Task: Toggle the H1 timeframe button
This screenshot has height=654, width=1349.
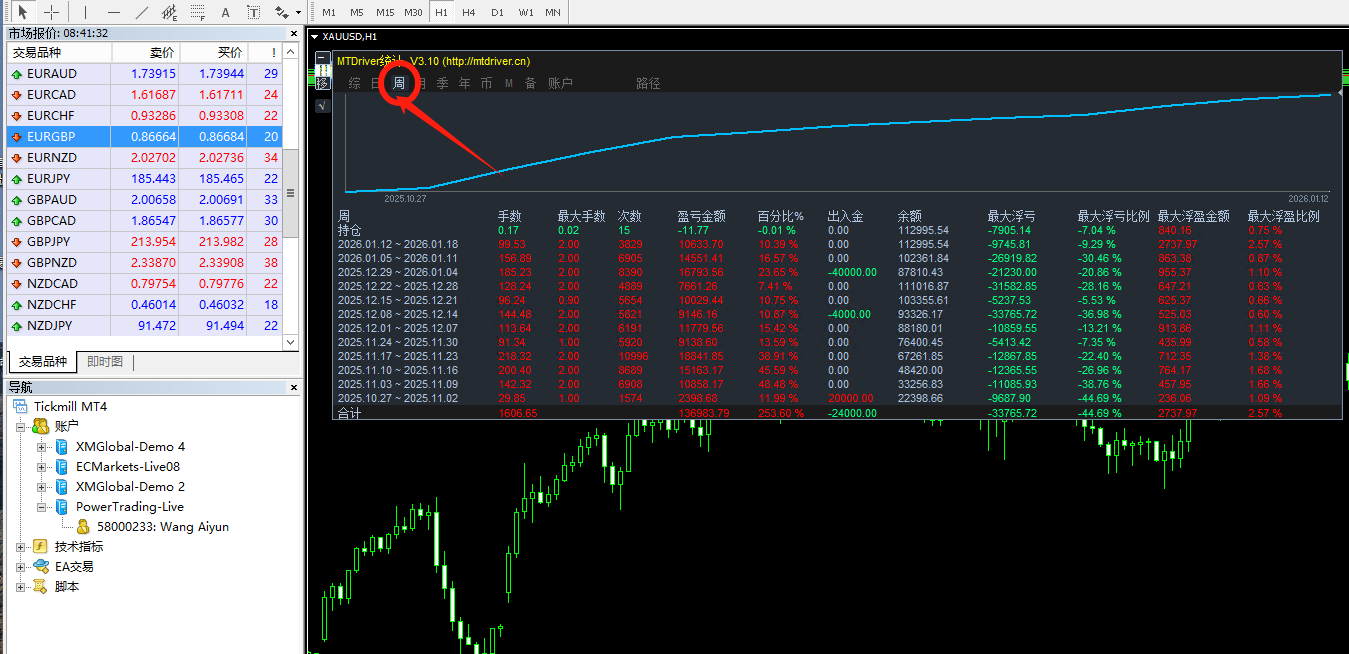Action: [x=441, y=12]
